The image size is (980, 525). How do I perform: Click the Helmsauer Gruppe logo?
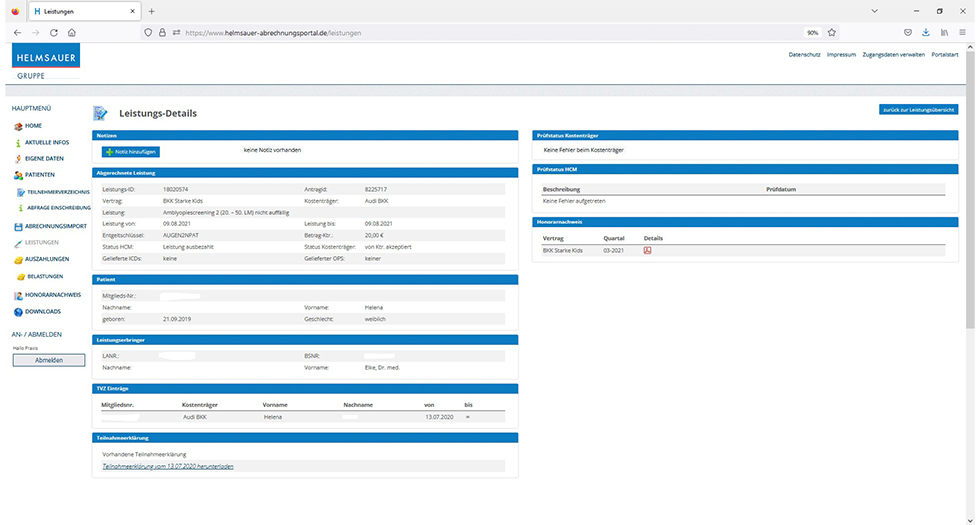(x=46, y=61)
